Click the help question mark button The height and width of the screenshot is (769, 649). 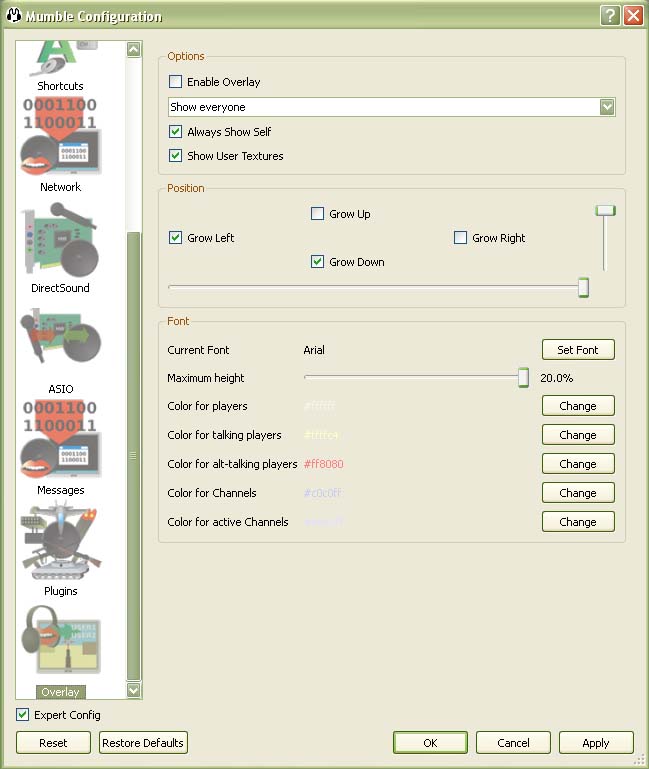[x=610, y=16]
